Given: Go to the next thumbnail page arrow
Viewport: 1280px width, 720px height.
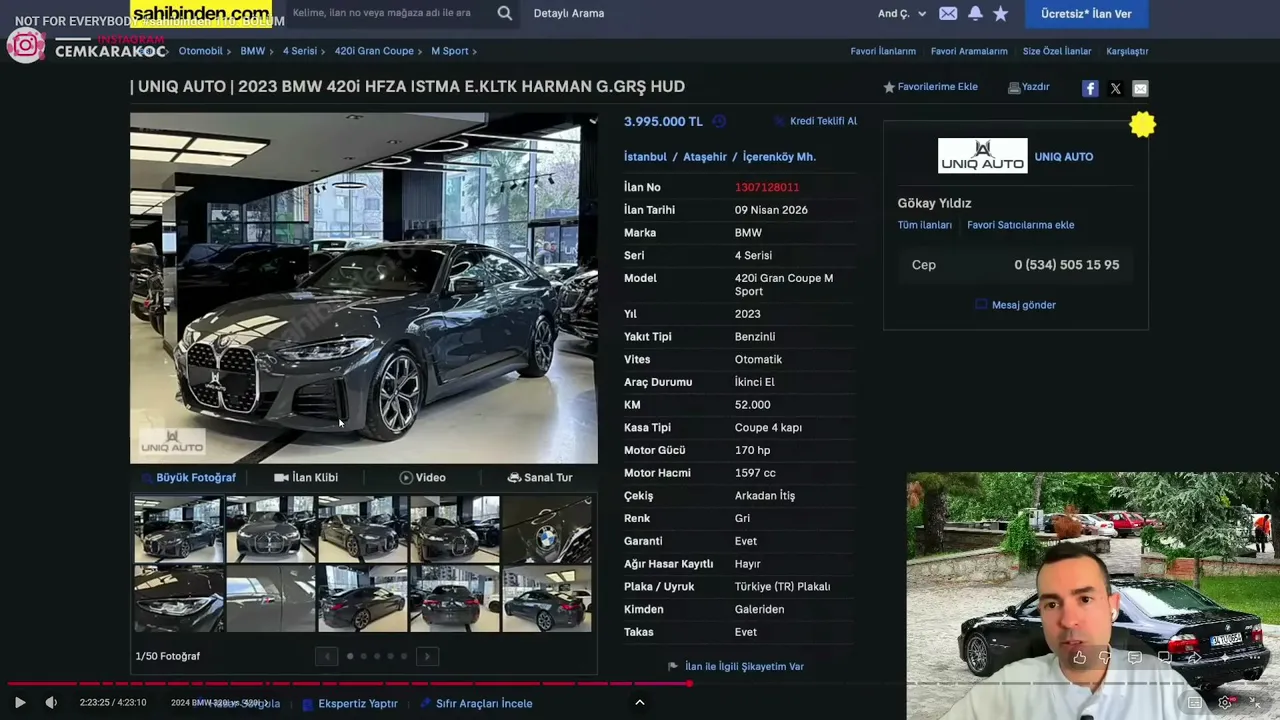Looking at the screenshot, I should (x=427, y=656).
